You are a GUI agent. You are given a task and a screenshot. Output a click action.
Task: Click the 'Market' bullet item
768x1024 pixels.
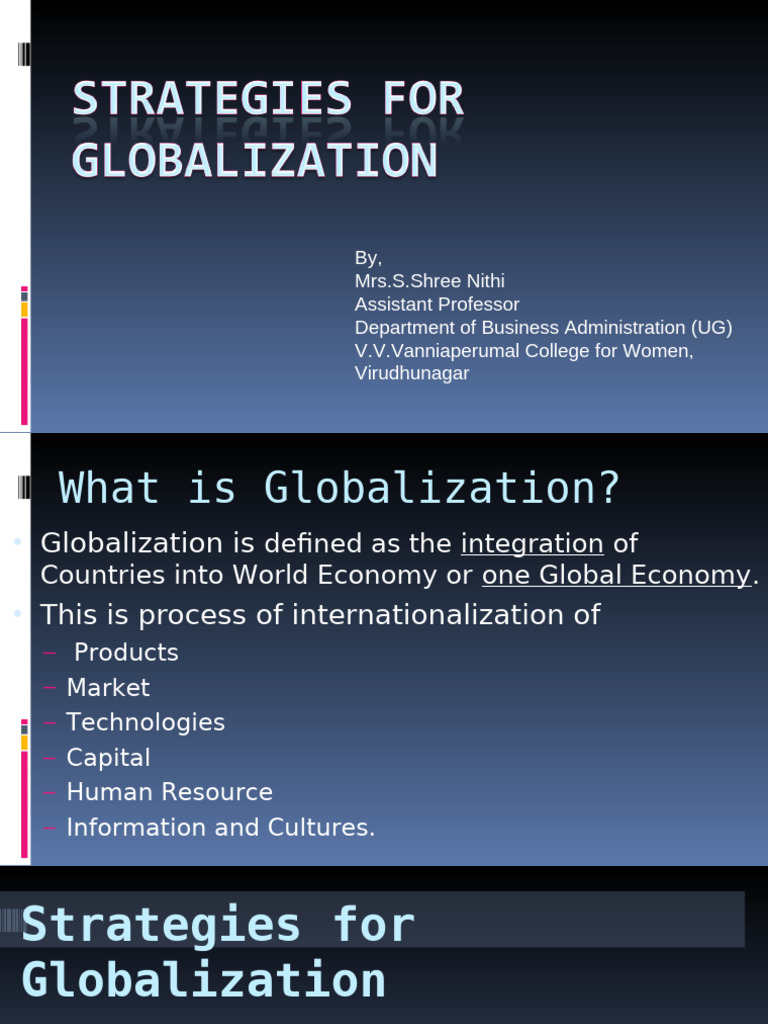pyautogui.click(x=108, y=688)
